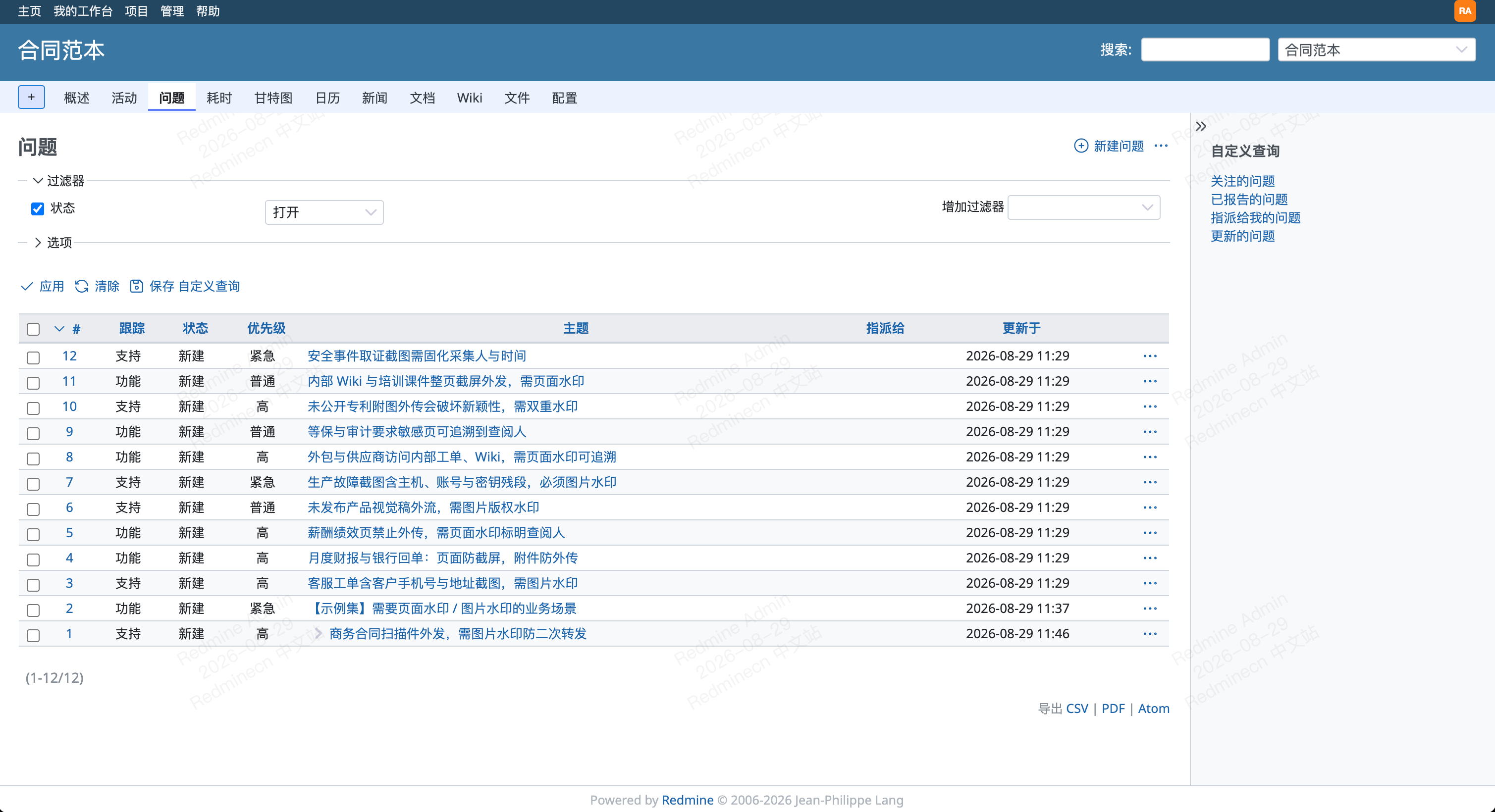This screenshot has width=1495, height=812.
Task: Open the actions ellipsis for issue 12
Action: click(1150, 355)
